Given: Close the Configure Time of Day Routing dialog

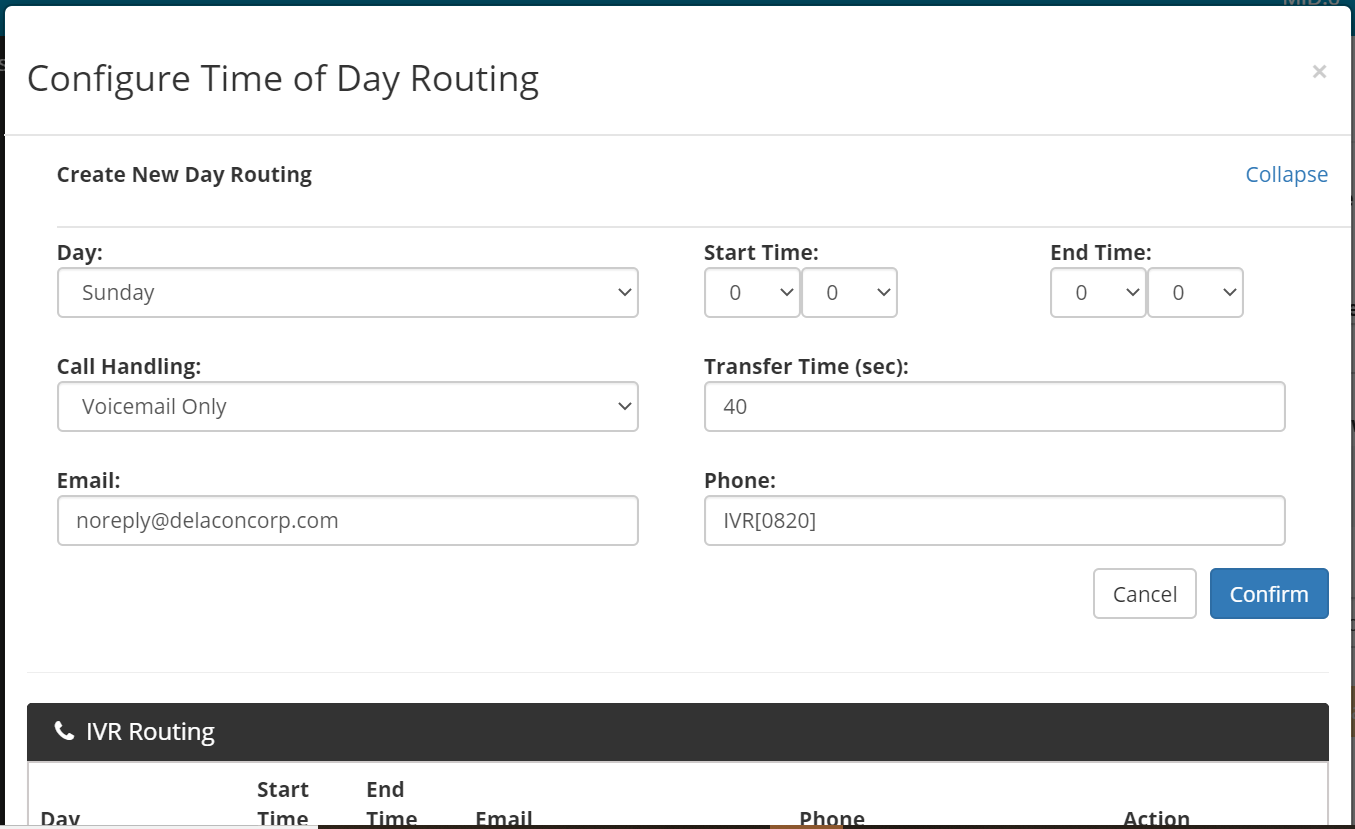Looking at the screenshot, I should coord(1319,71).
